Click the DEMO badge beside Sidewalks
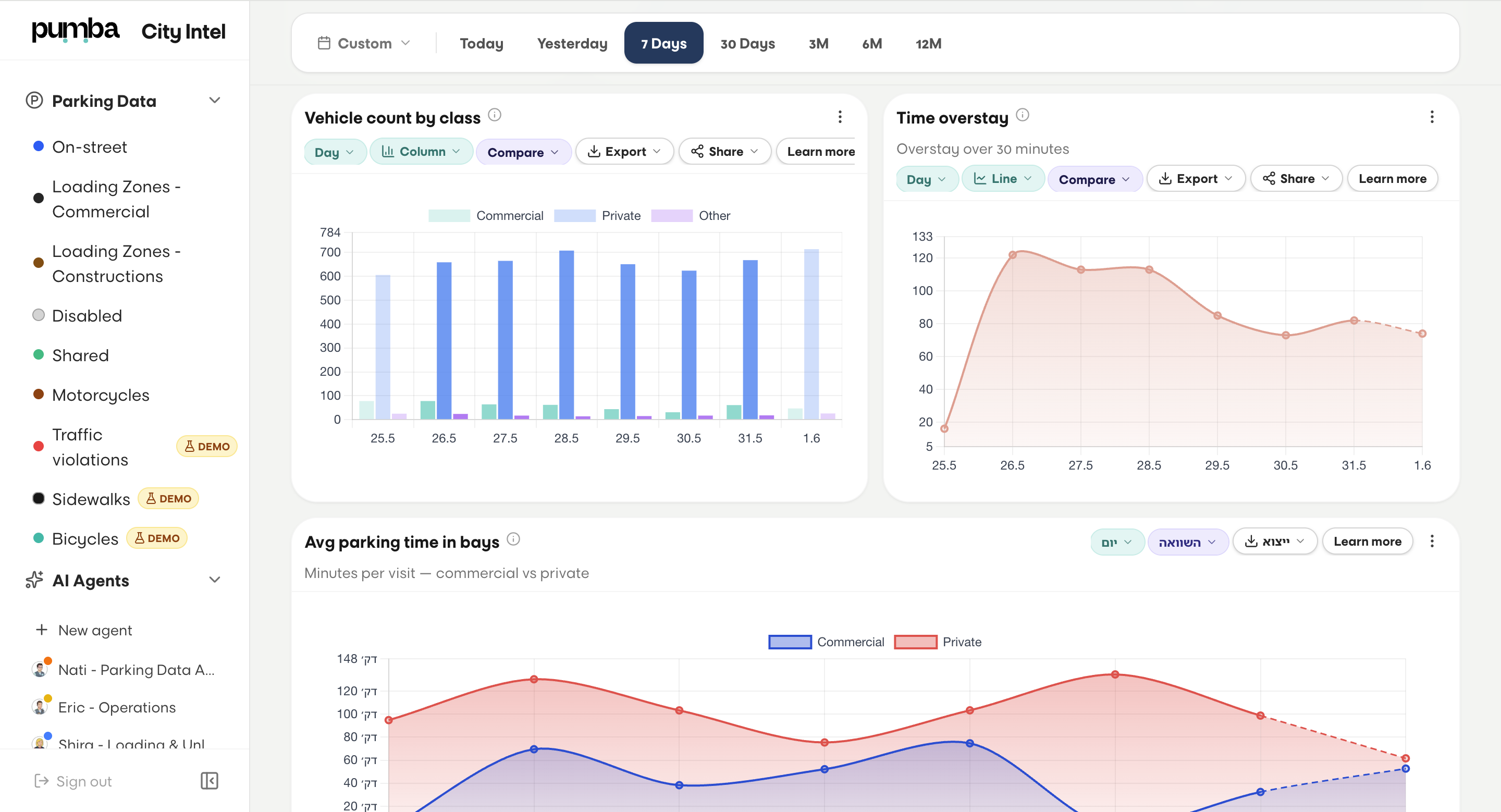 click(168, 499)
